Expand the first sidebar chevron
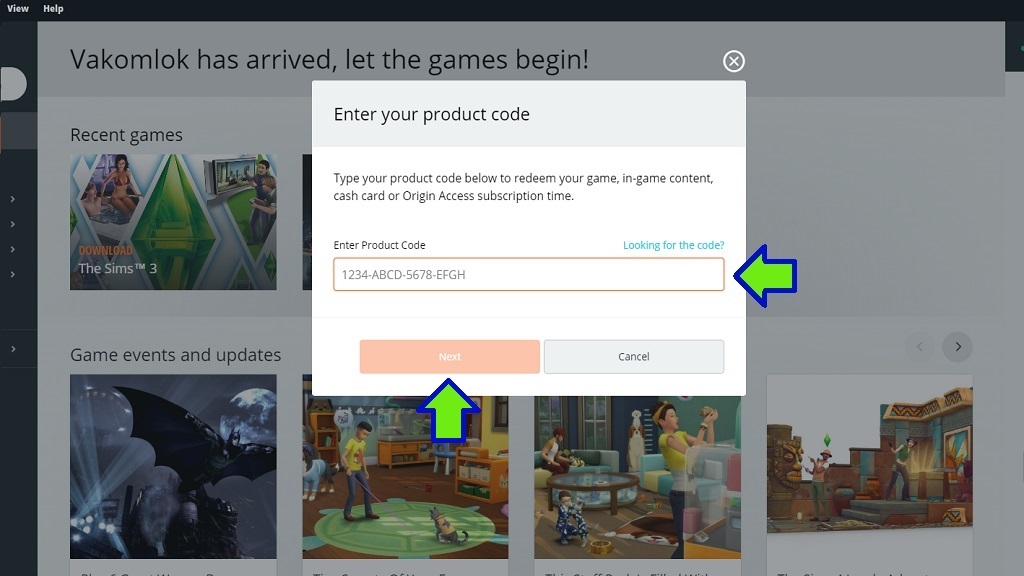The image size is (1024, 576). click(x=12, y=199)
